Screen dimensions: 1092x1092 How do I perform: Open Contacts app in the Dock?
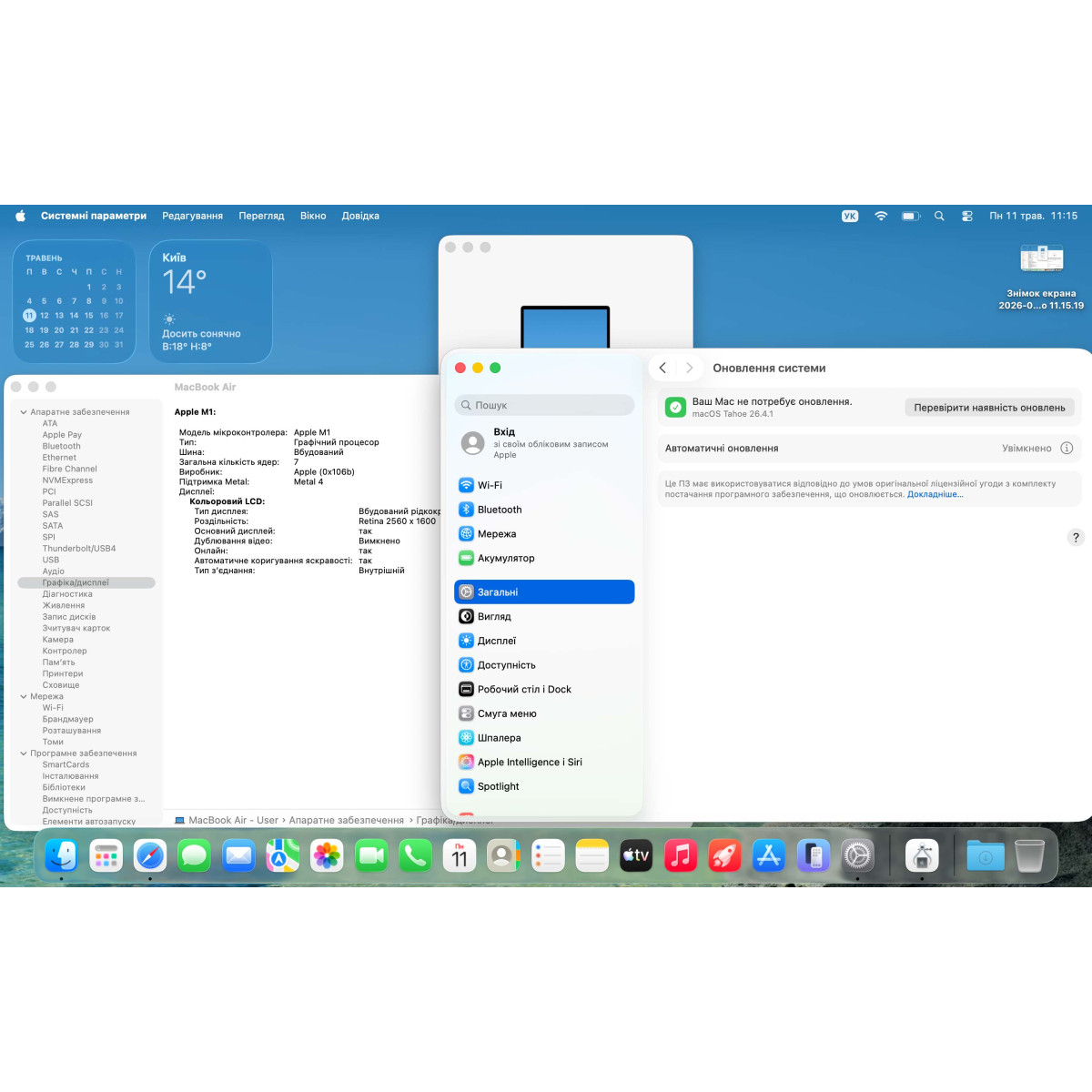[503, 855]
